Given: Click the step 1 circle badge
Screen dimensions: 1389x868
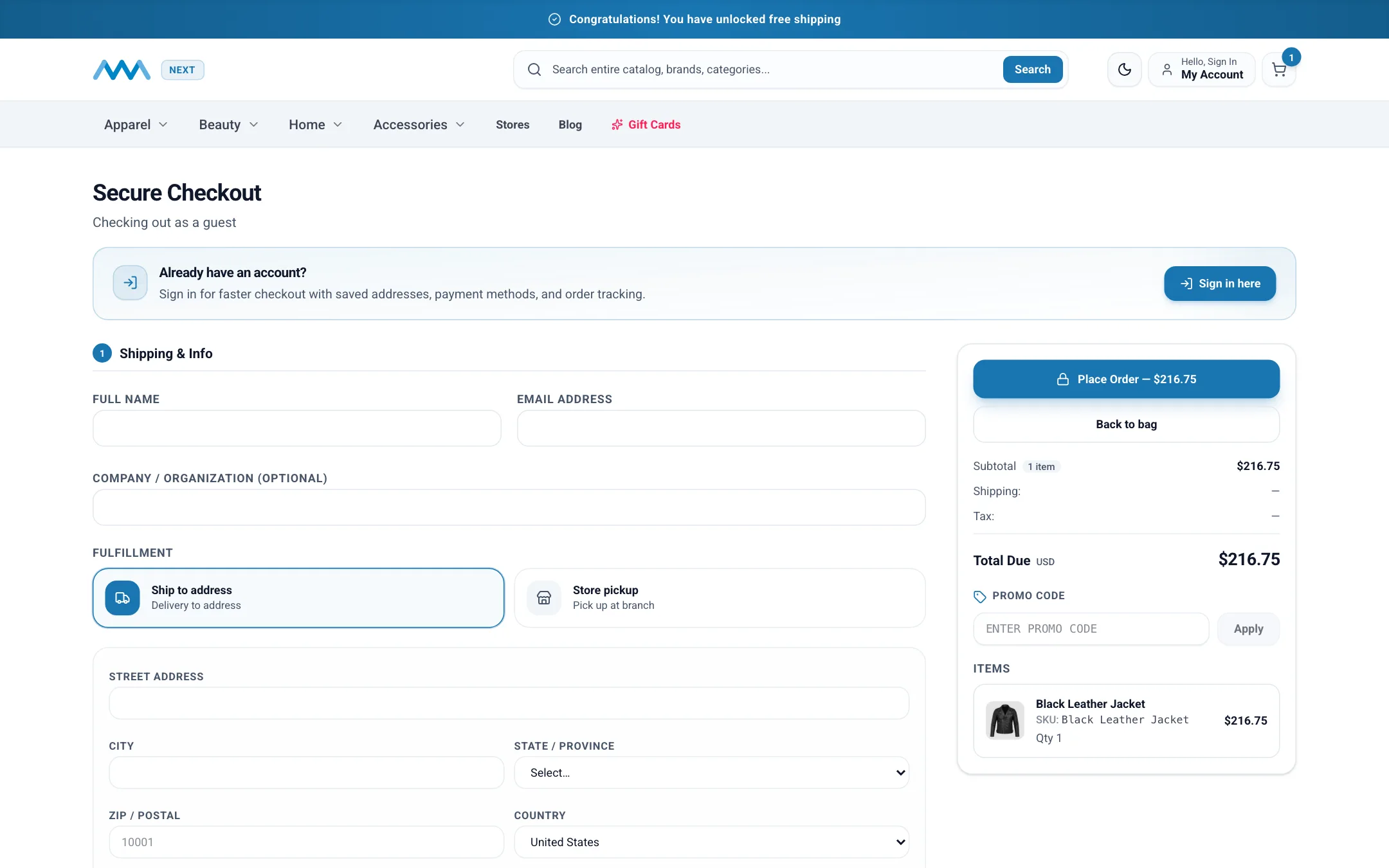Looking at the screenshot, I should [102, 354].
